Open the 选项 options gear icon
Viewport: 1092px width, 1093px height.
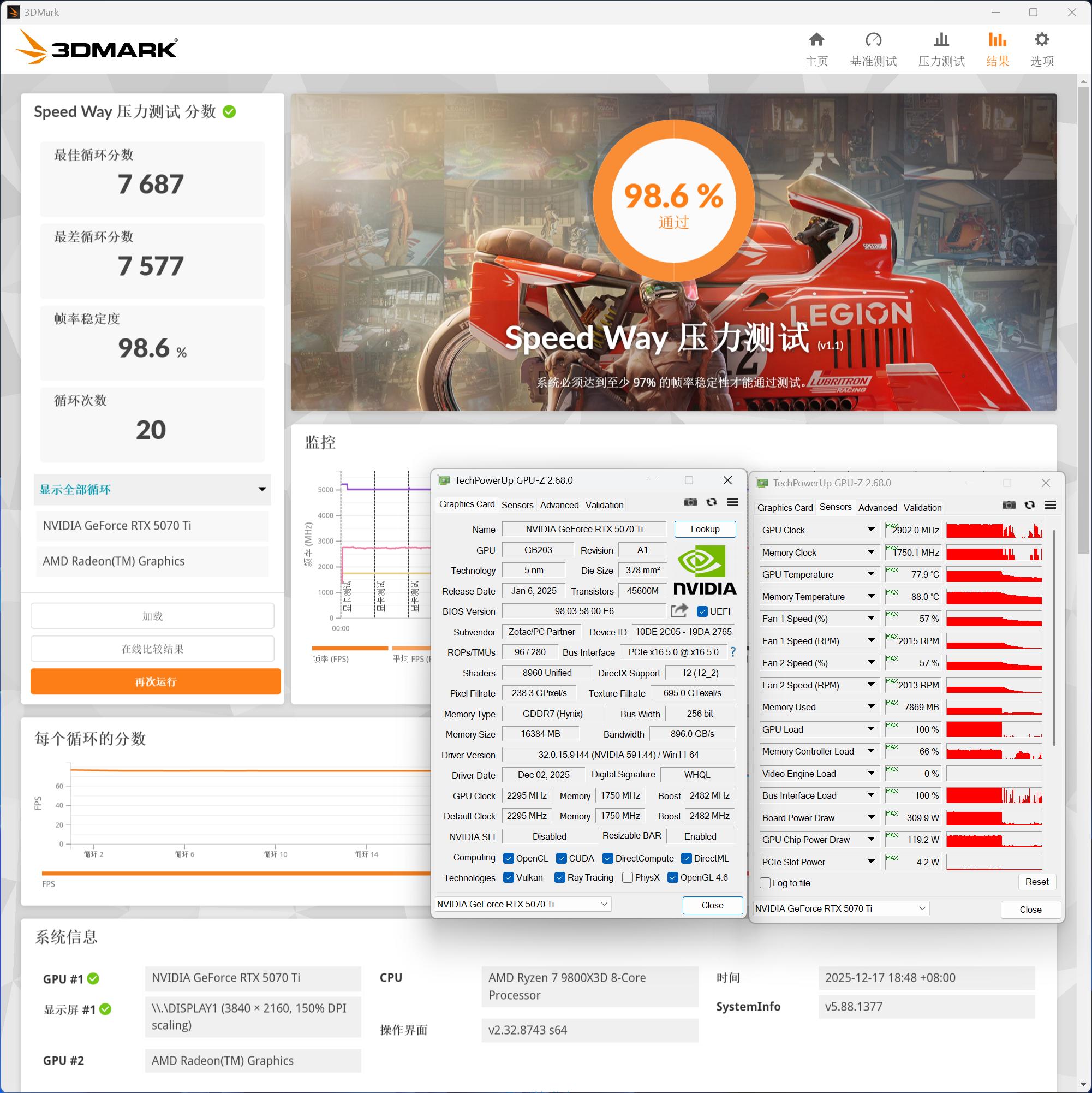pos(1041,40)
